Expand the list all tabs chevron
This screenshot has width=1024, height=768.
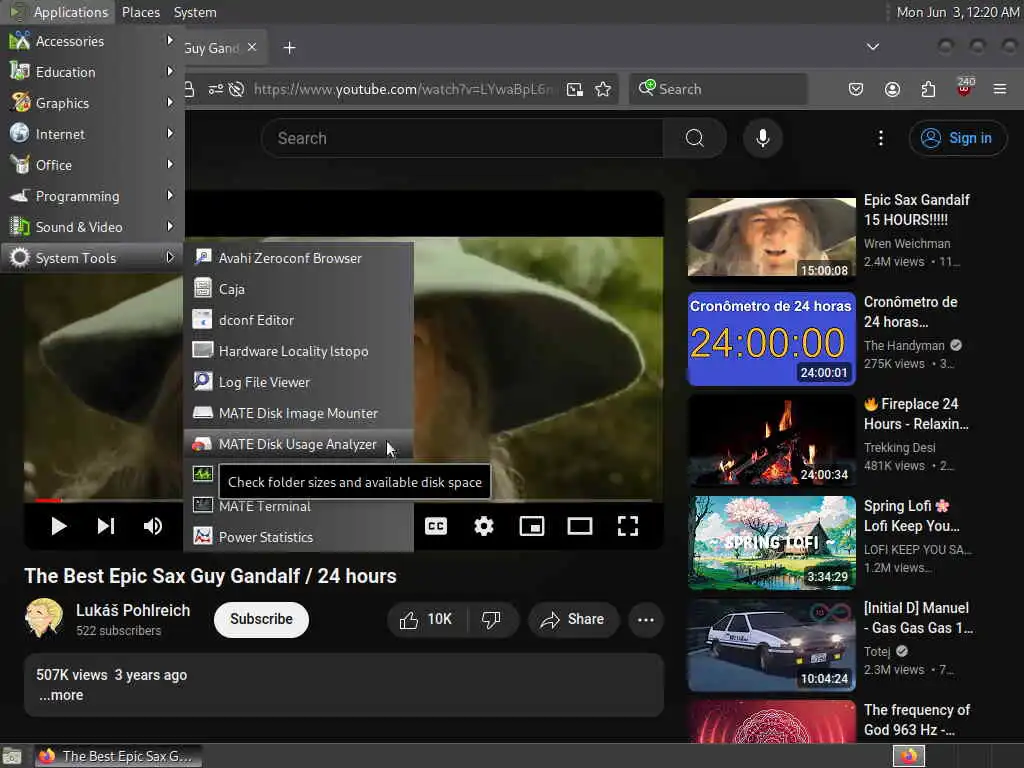(872, 47)
